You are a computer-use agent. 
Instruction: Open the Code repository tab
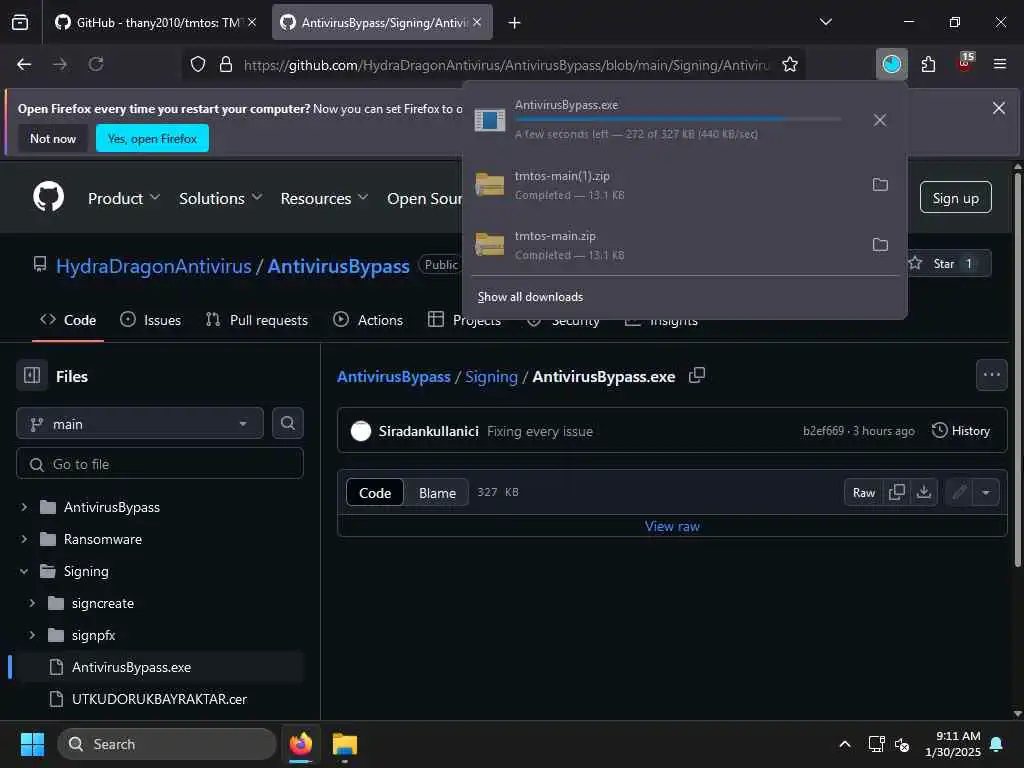pyautogui.click(x=68, y=320)
